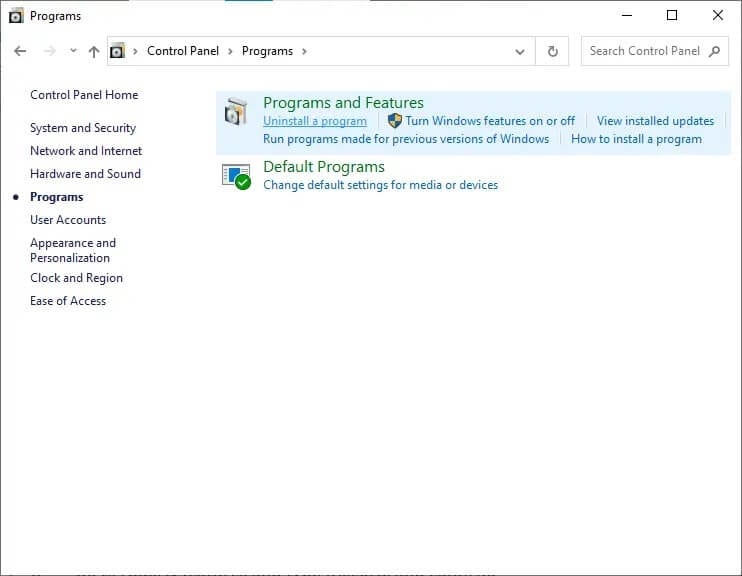The image size is (742, 576).
Task: Expand the chevron before Control Panel breadcrumb
Action: [x=135, y=51]
